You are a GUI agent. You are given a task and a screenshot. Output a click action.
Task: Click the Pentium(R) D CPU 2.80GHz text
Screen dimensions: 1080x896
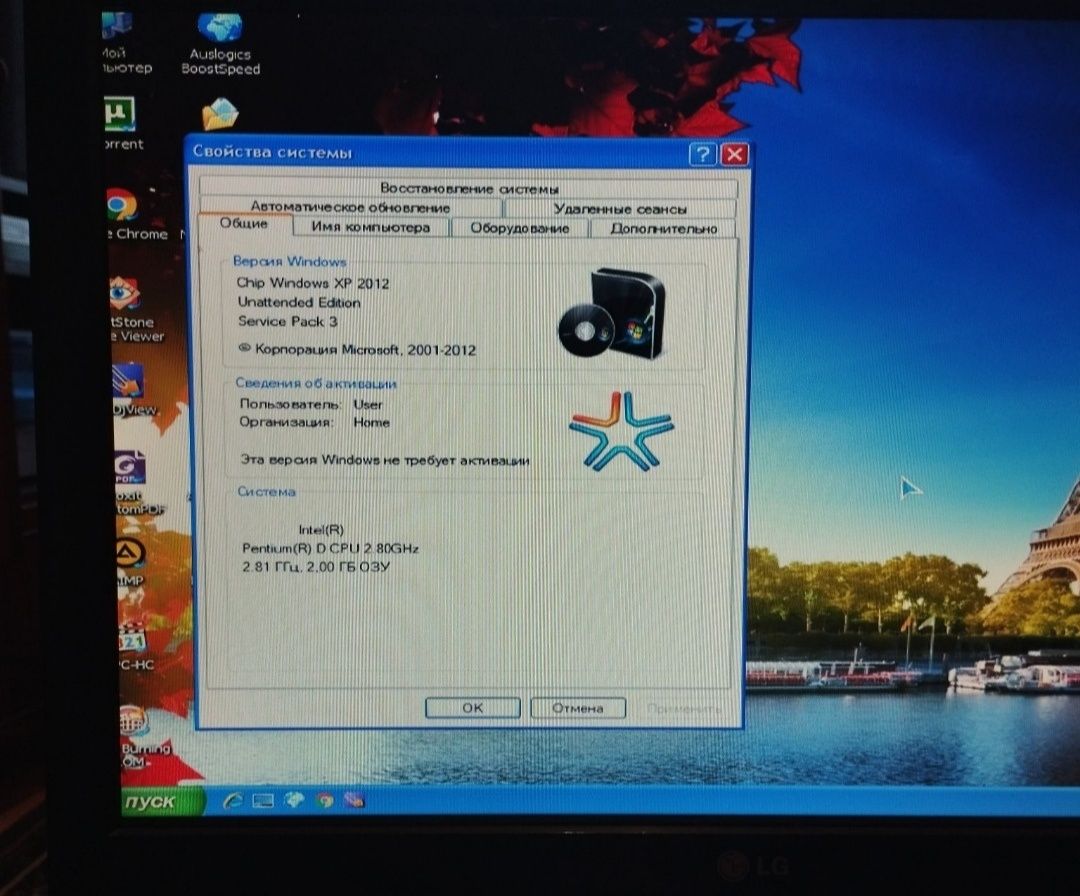[x=331, y=549]
